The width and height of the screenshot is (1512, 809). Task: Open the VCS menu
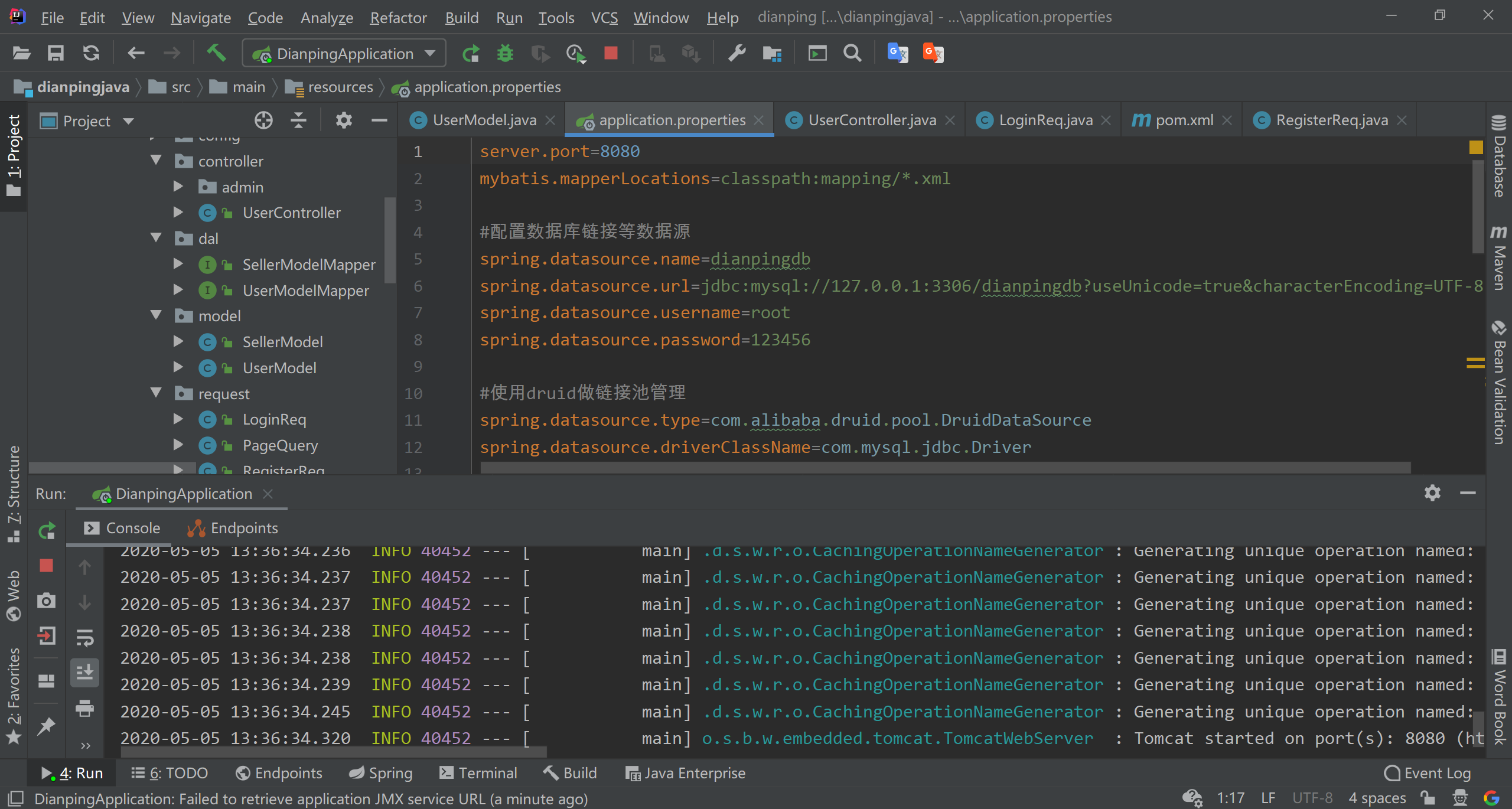tap(604, 18)
